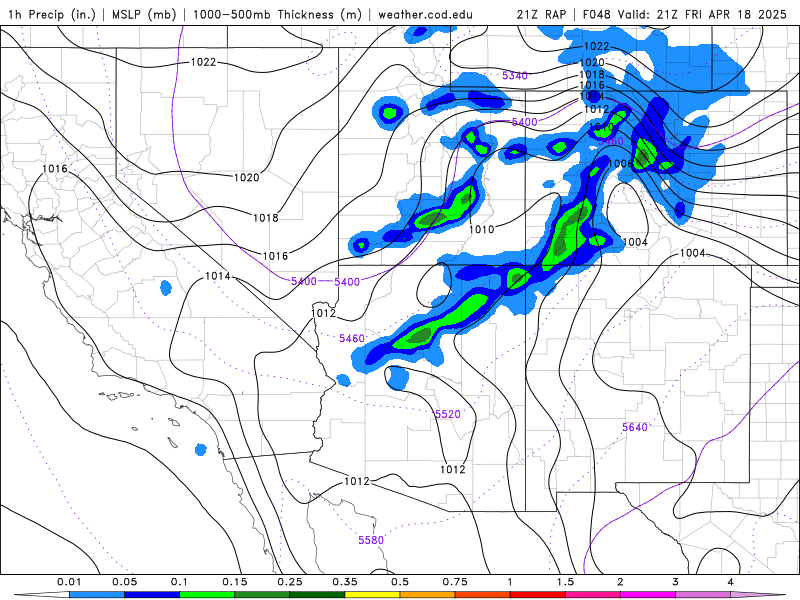Select '1000-500mb Thickness (m)' header text
800x600 pixels.
tap(277, 14)
